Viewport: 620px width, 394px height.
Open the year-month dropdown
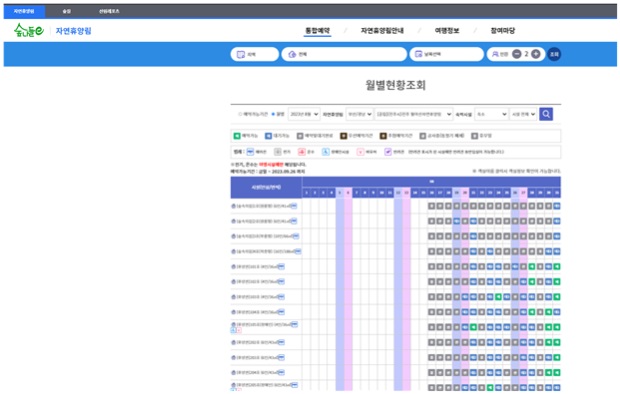pos(304,114)
